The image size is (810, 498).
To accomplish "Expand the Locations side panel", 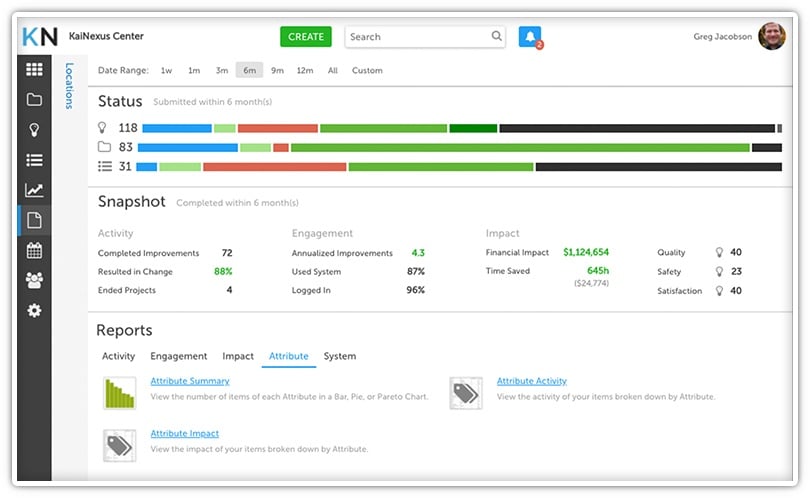I will point(69,86).
